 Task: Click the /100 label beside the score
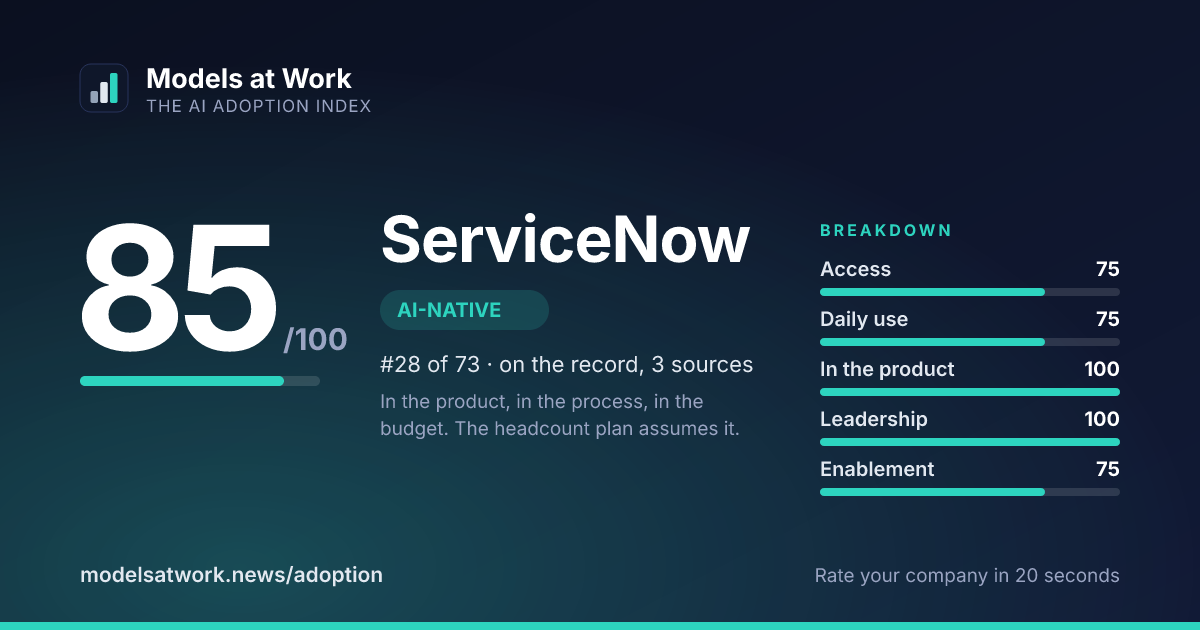point(315,340)
